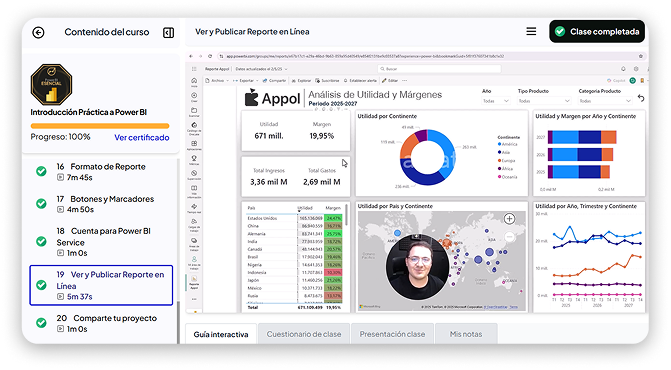The image size is (671, 370).
Task: Expand the Tipo Producto slicer dropdown
Action: pyautogui.click(x=544, y=101)
